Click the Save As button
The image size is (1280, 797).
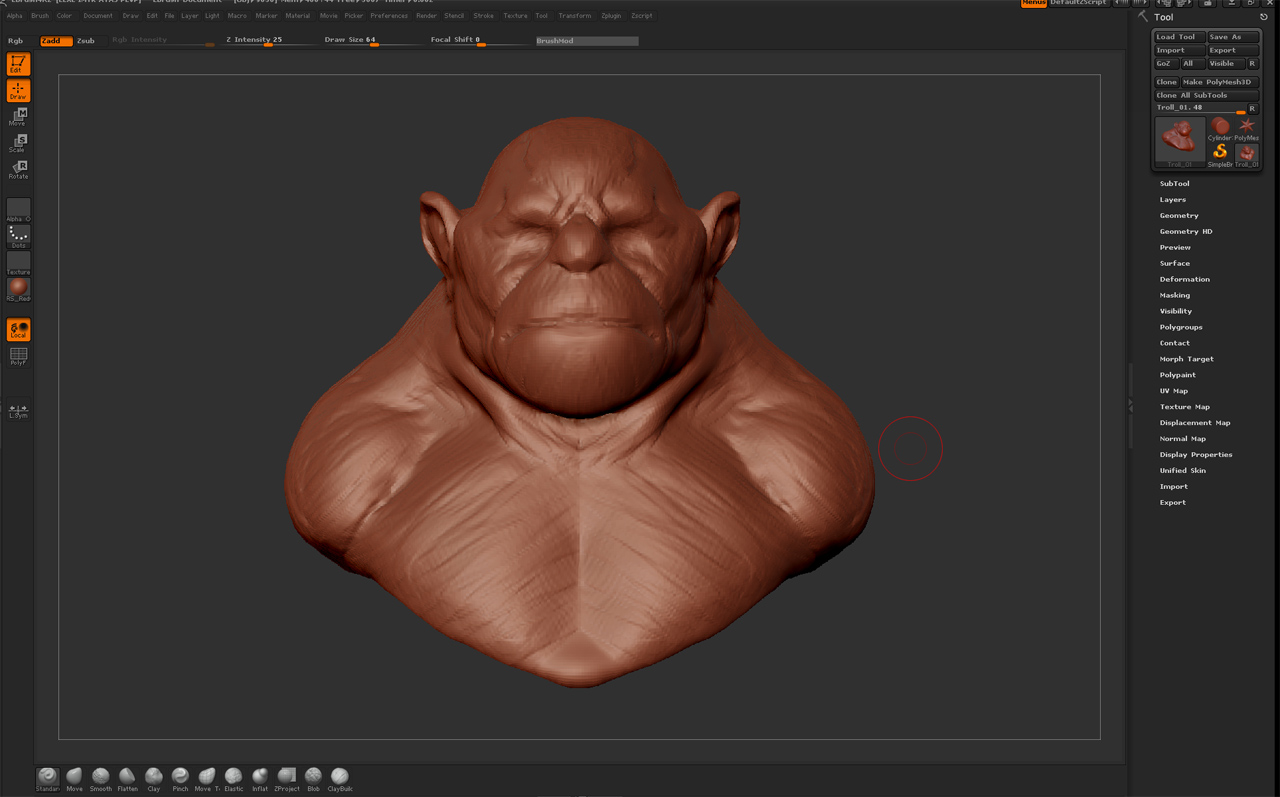point(1233,37)
